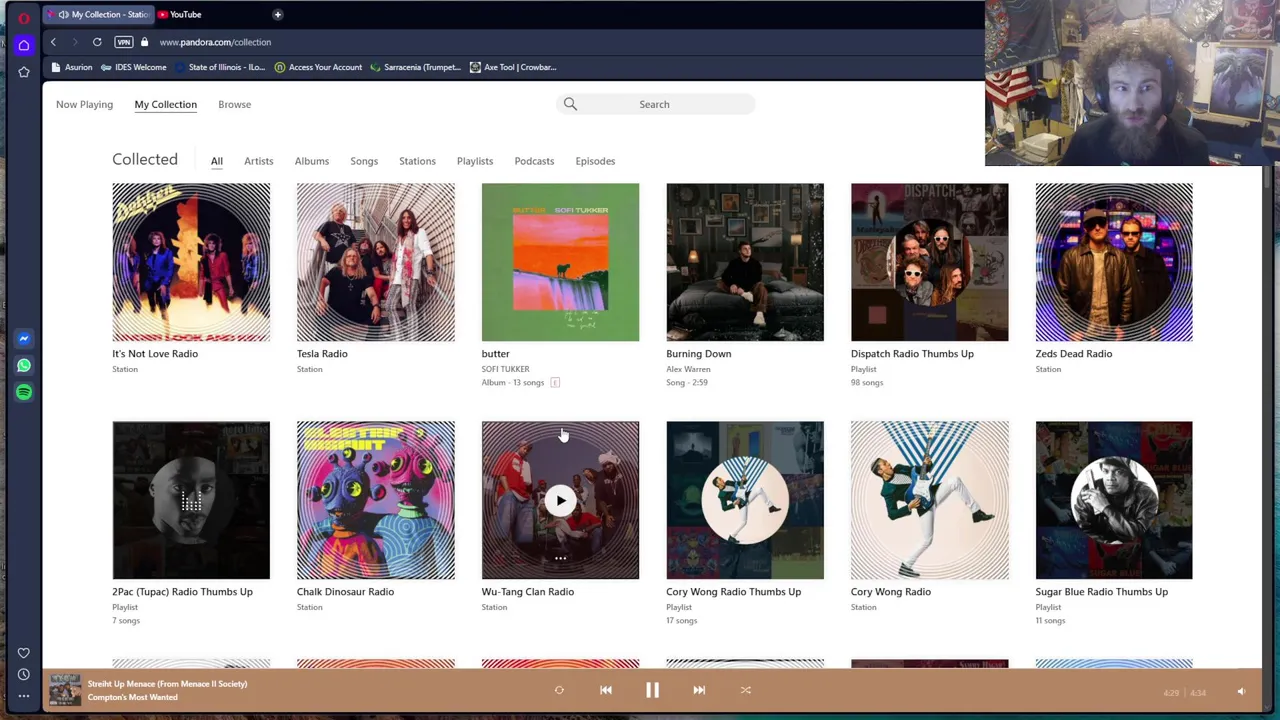Open the Opera sidebar home icon
Viewport: 1280px width, 720px height.
(24, 45)
